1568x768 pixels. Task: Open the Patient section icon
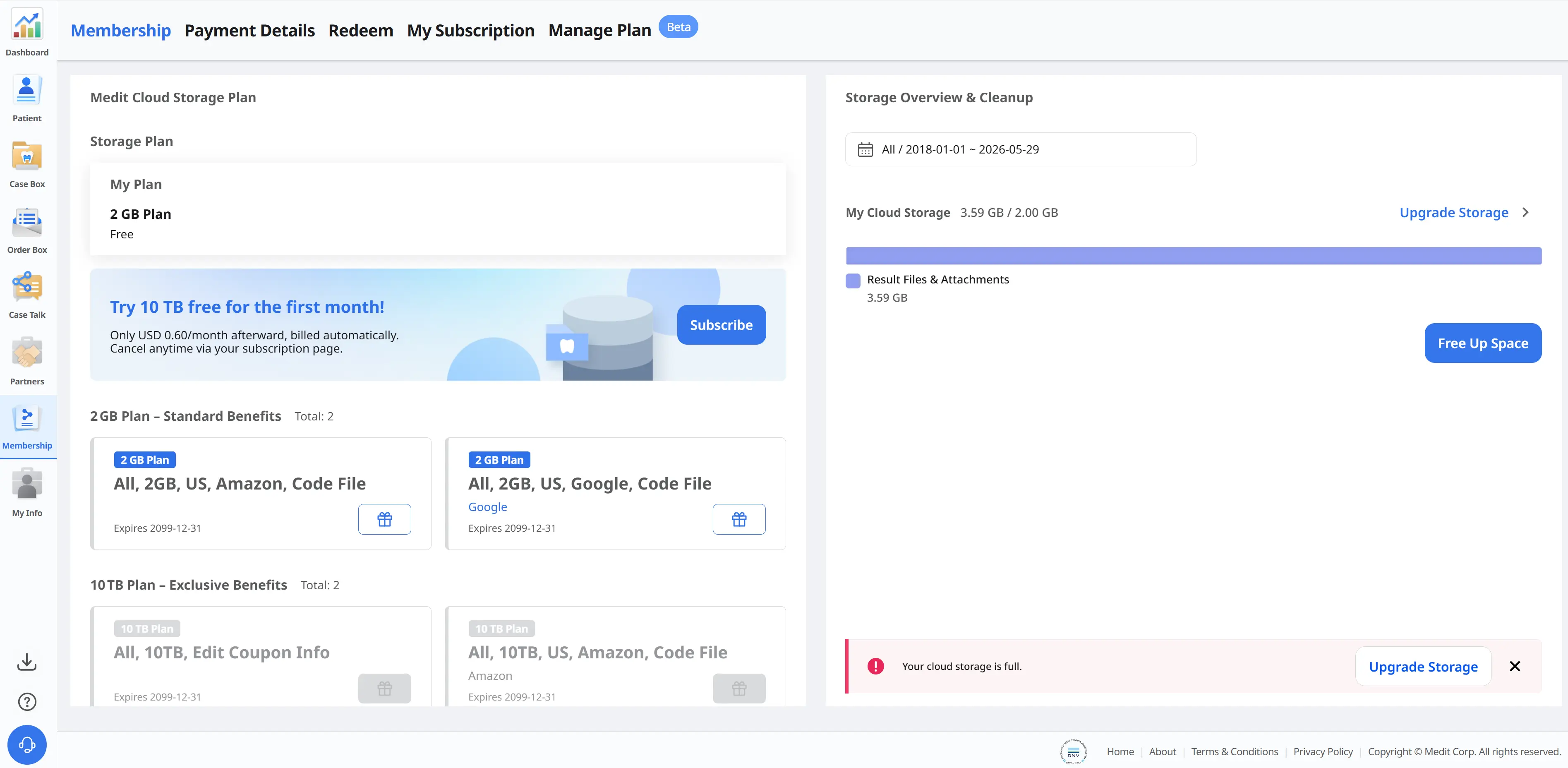pos(27,90)
